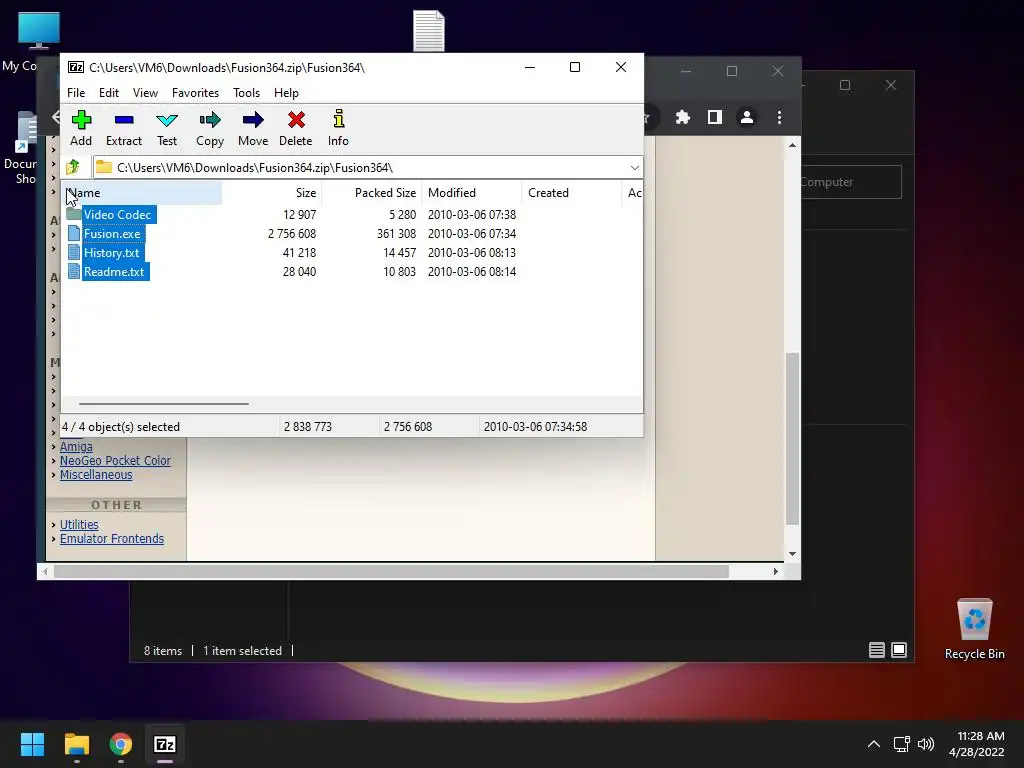Select the Copy toolbar button
Image resolution: width=1024 pixels, height=768 pixels.
(x=210, y=129)
